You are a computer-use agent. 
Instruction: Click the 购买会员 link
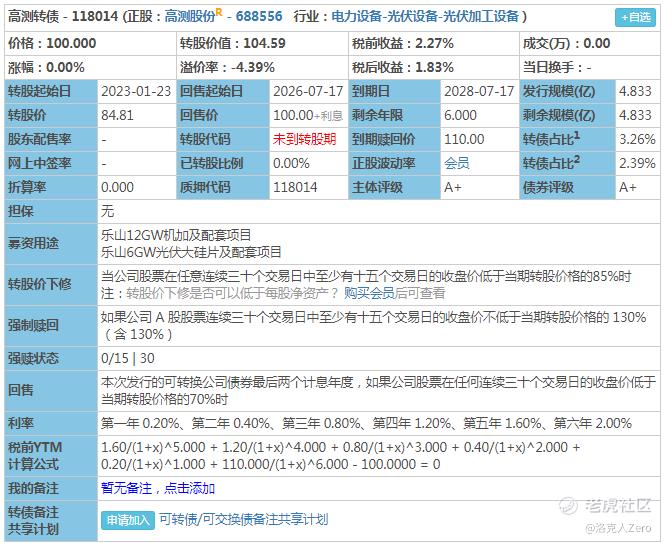(369, 293)
